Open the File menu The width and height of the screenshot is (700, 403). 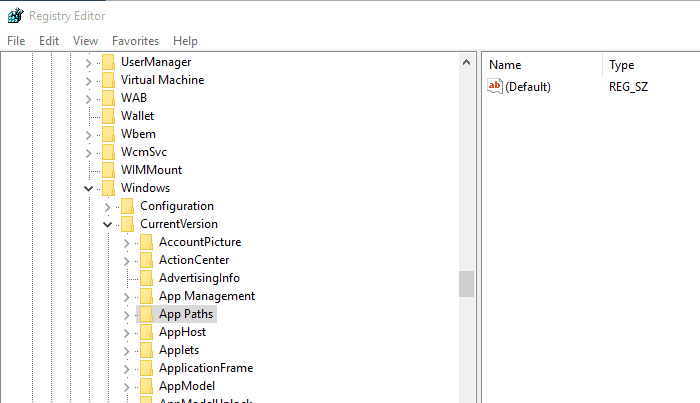tap(16, 41)
